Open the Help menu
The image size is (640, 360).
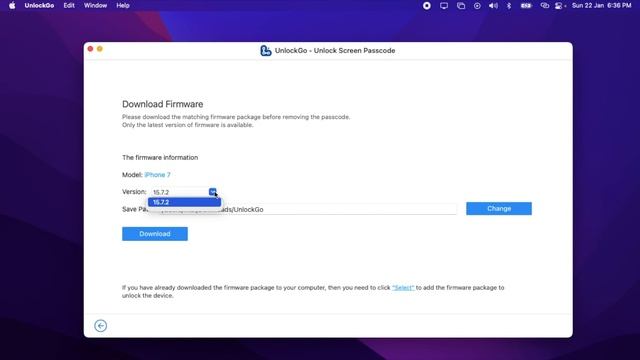point(123,5)
